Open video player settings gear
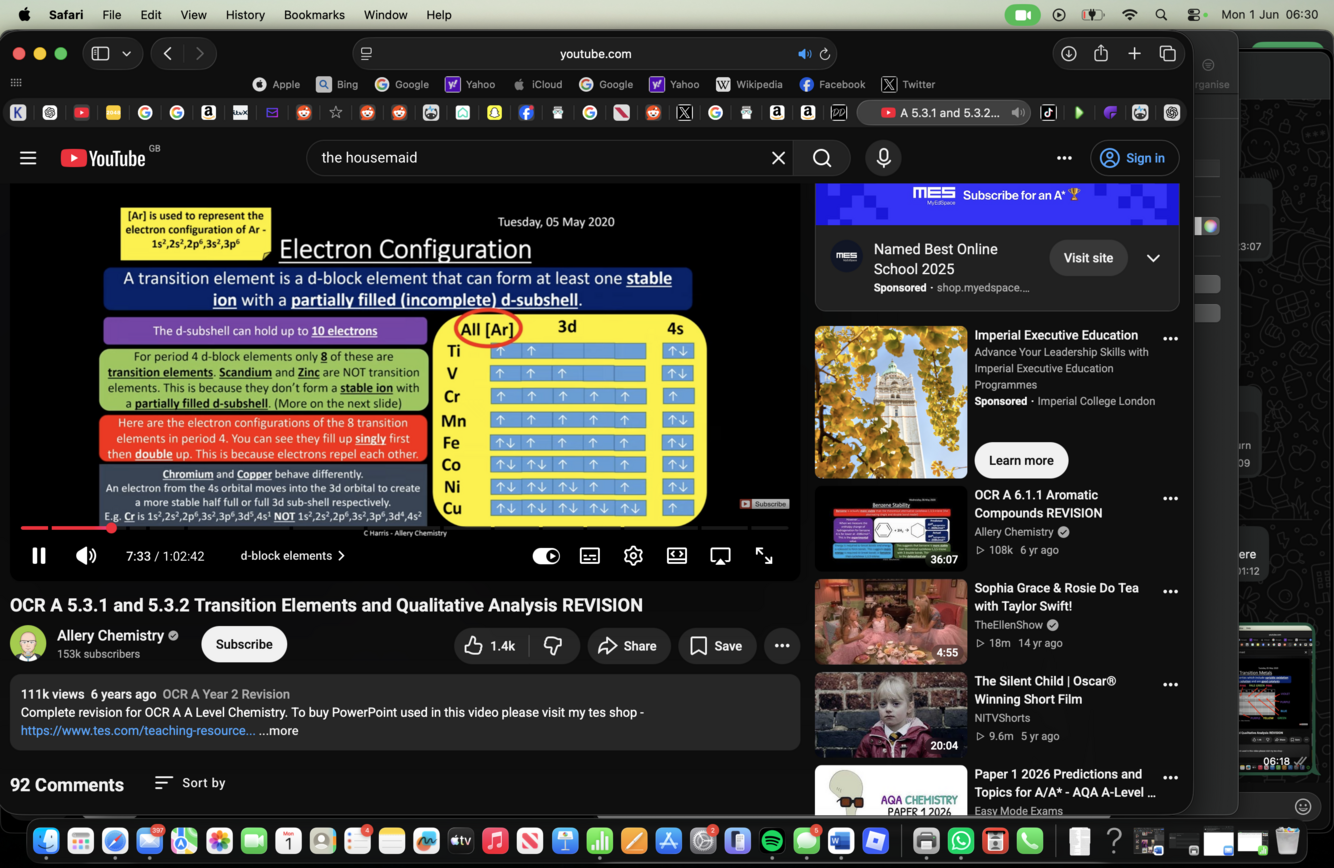 coord(633,556)
